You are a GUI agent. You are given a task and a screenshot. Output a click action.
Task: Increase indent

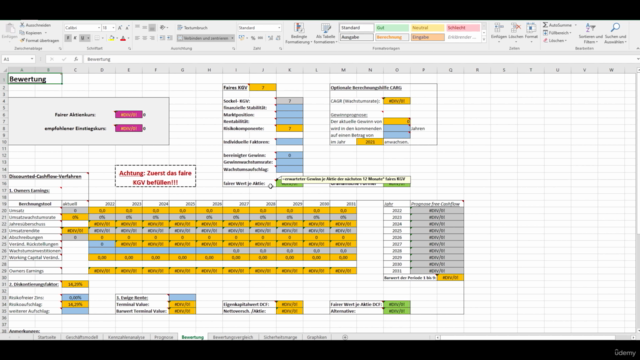coord(170,38)
